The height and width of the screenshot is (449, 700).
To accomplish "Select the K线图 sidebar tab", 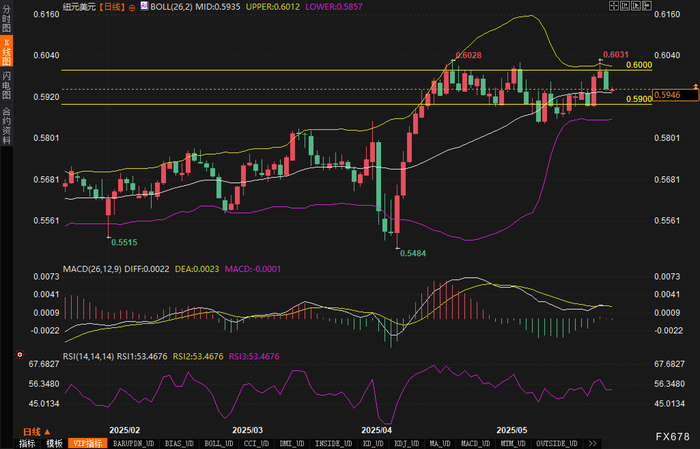I will [6, 51].
